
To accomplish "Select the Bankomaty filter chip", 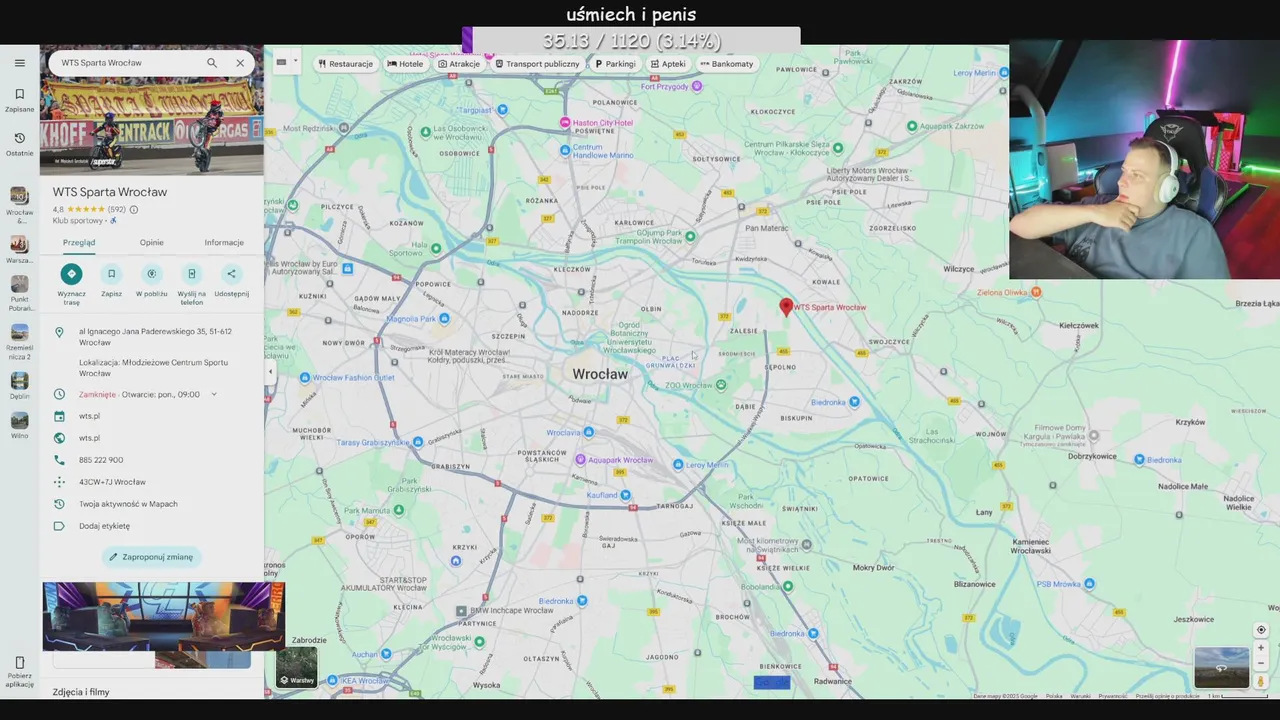I will [726, 64].
